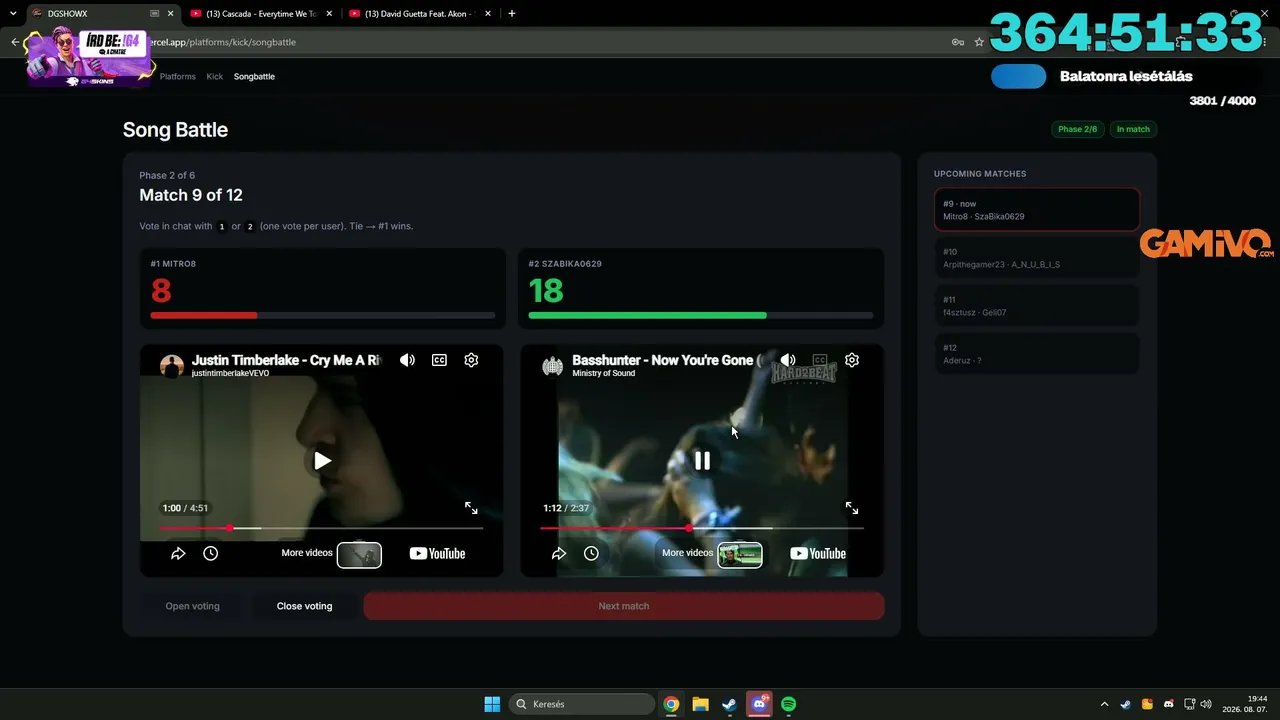Click the Steam icon in the system tray
Screen dimensions: 1280x720
click(1125, 704)
